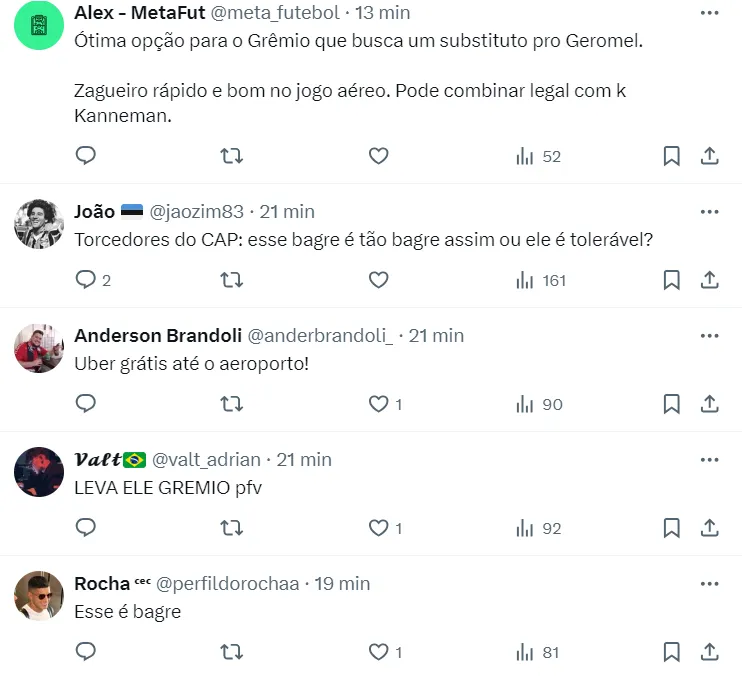Viewport: 742px width, 677px height.
Task: Bookmark Valt's tweet
Action: point(671,528)
